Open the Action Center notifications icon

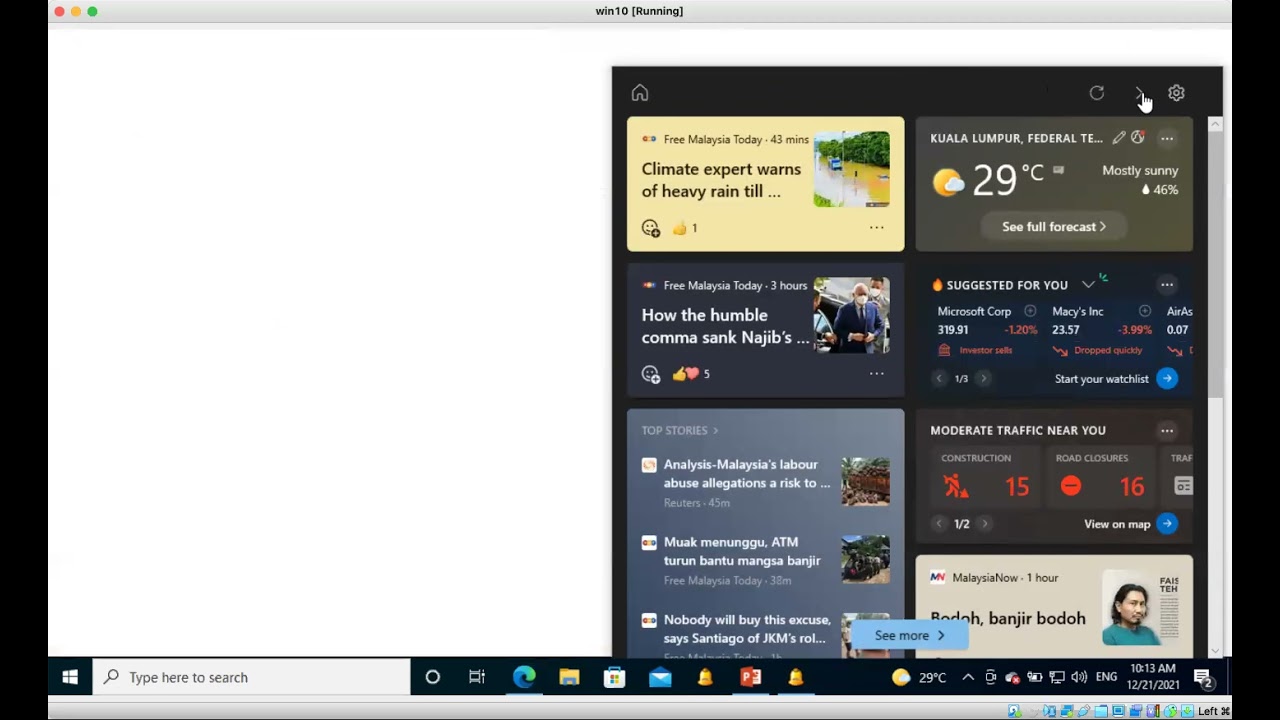pyautogui.click(x=1203, y=678)
